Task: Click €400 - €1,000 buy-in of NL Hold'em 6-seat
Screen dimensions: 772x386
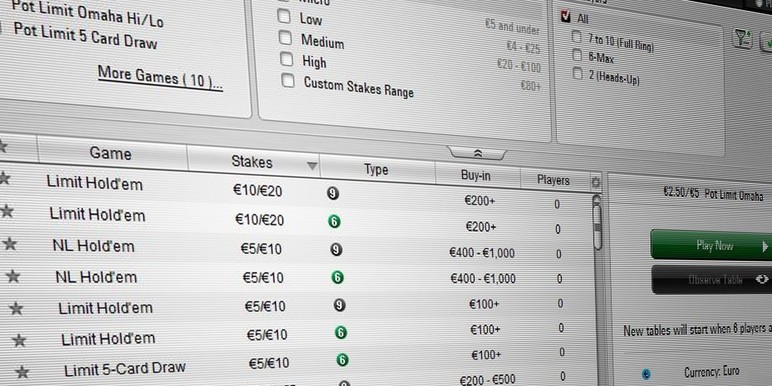Action: point(483,279)
